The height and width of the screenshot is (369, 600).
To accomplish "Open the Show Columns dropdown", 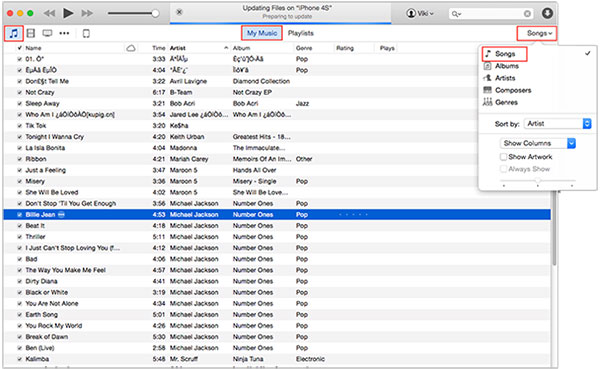I will (x=538, y=143).
